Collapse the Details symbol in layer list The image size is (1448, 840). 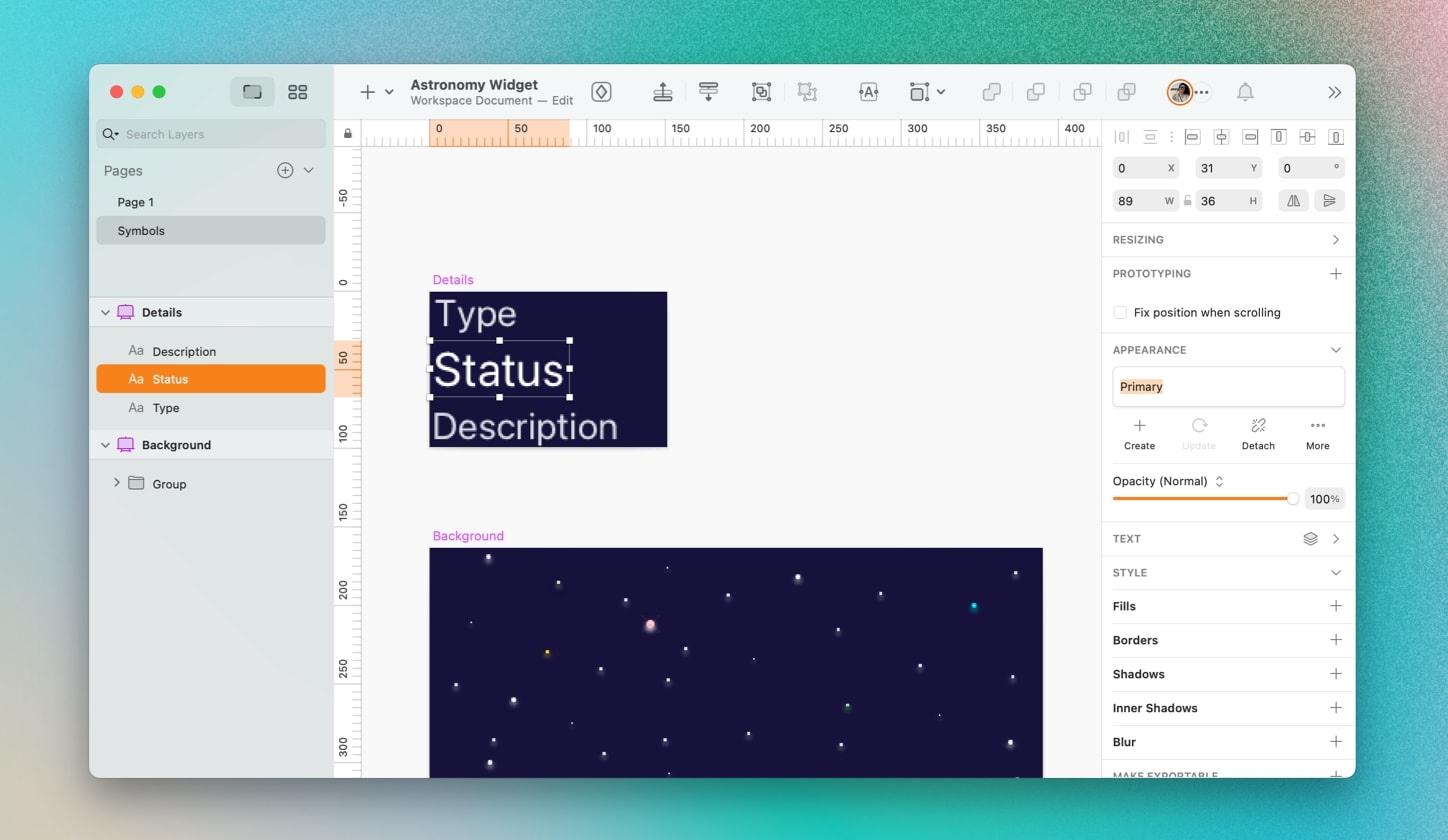click(x=105, y=313)
